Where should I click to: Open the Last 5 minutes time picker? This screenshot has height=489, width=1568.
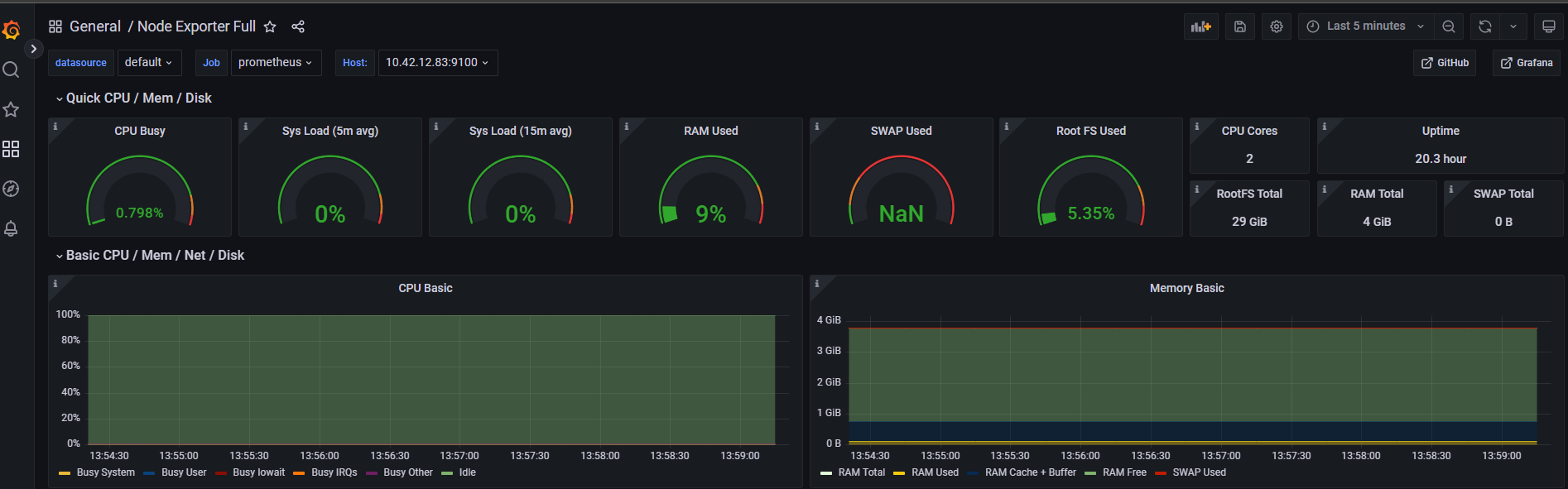click(x=1366, y=26)
